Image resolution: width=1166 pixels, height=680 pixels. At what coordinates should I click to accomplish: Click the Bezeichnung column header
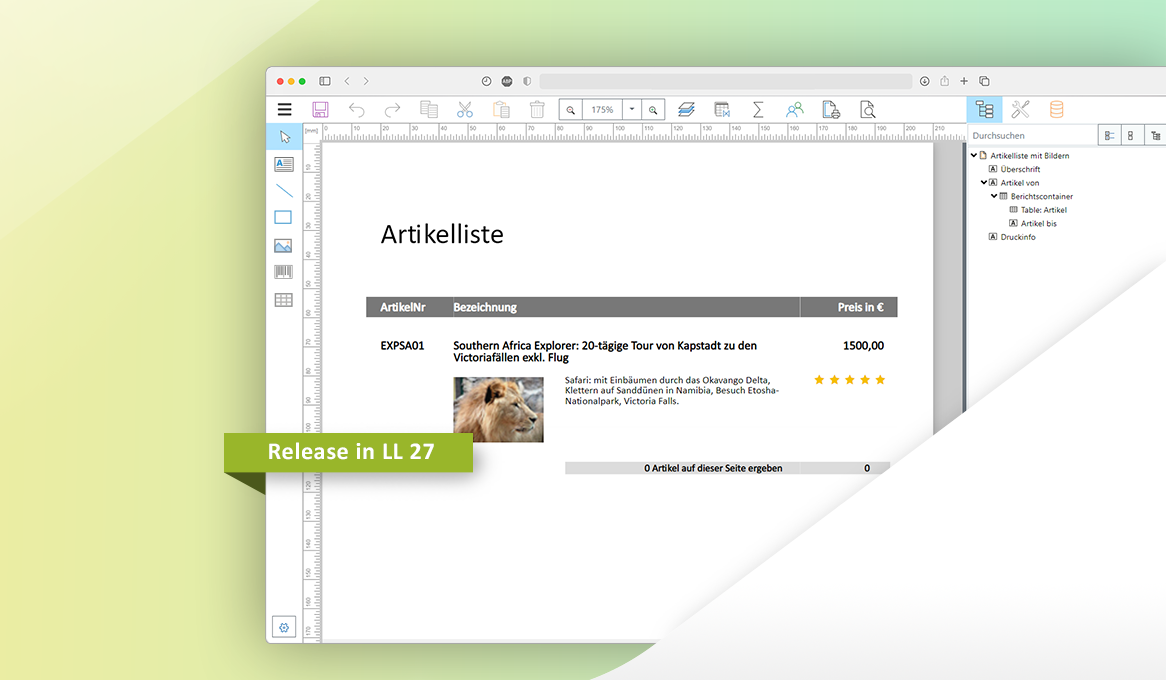tap(485, 307)
